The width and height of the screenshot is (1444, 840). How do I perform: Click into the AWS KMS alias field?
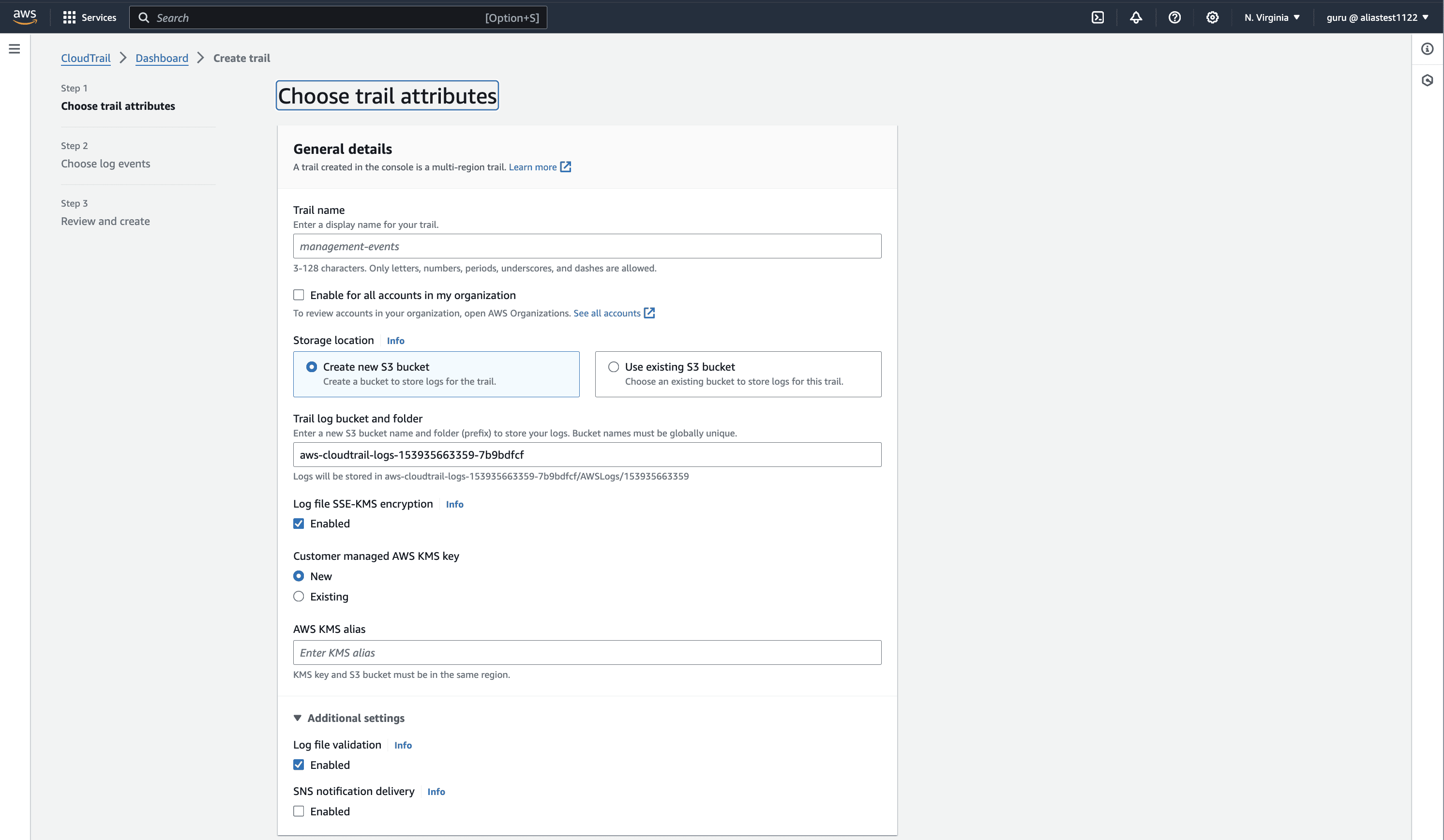click(x=587, y=653)
